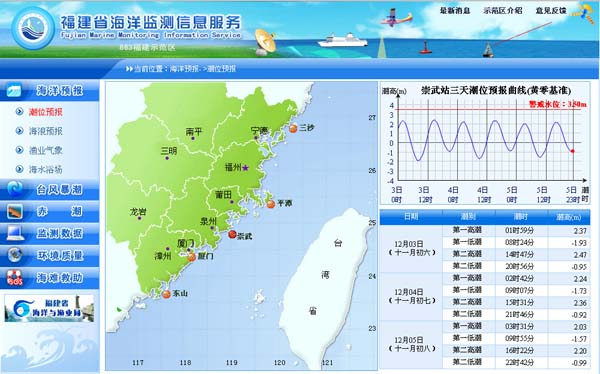Click the 崇武 station red marker
The height and width of the screenshot is (374, 600).
[232, 234]
